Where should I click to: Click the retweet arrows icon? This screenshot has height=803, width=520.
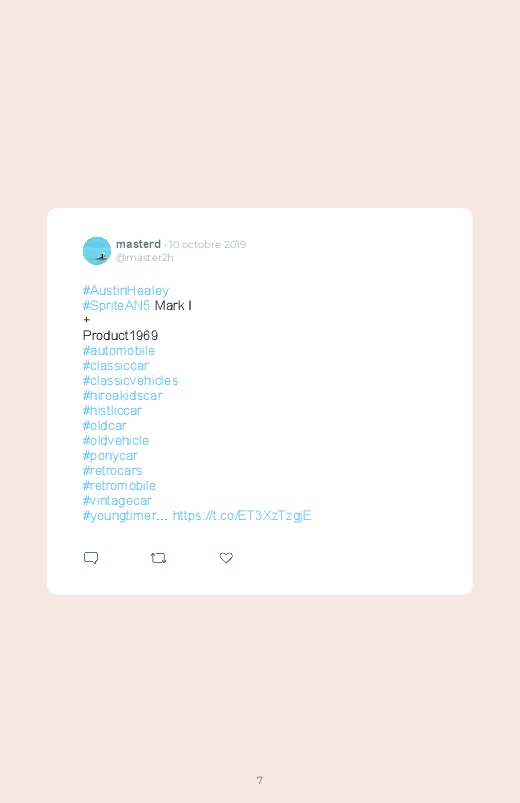click(158, 558)
